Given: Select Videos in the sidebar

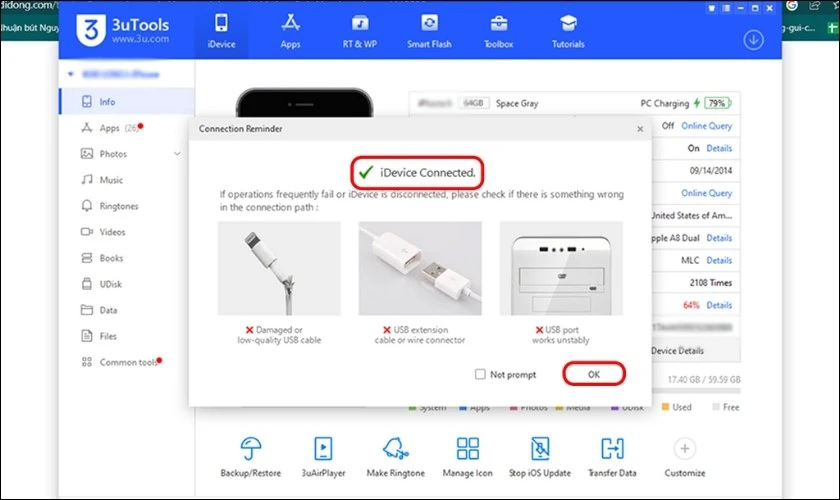Looking at the screenshot, I should (127, 232).
